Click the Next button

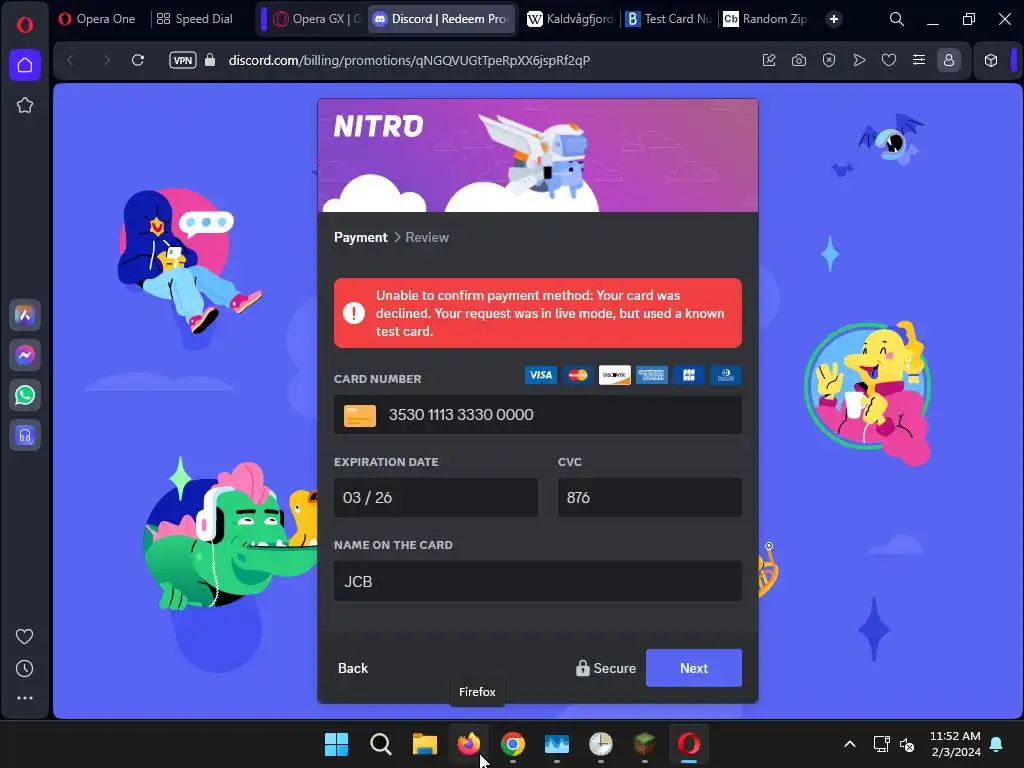pyautogui.click(x=694, y=668)
